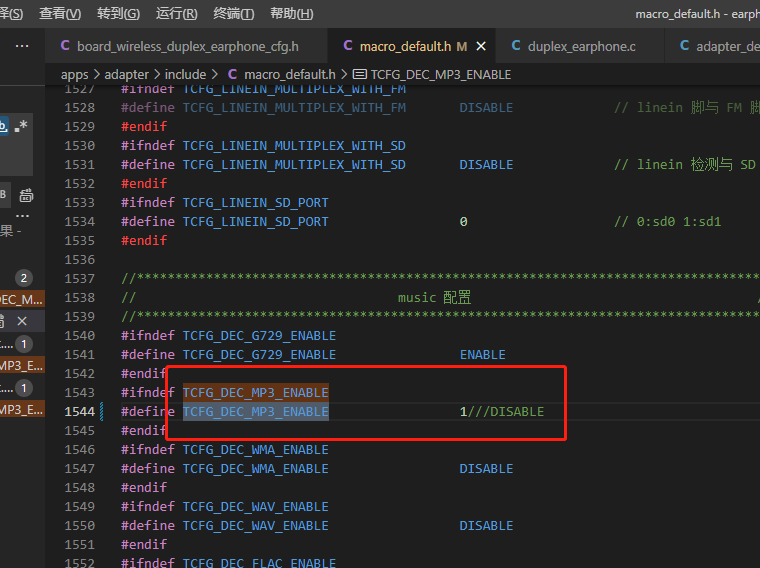
Task: Open the 转到(G) menu
Action: pyautogui.click(x=118, y=14)
